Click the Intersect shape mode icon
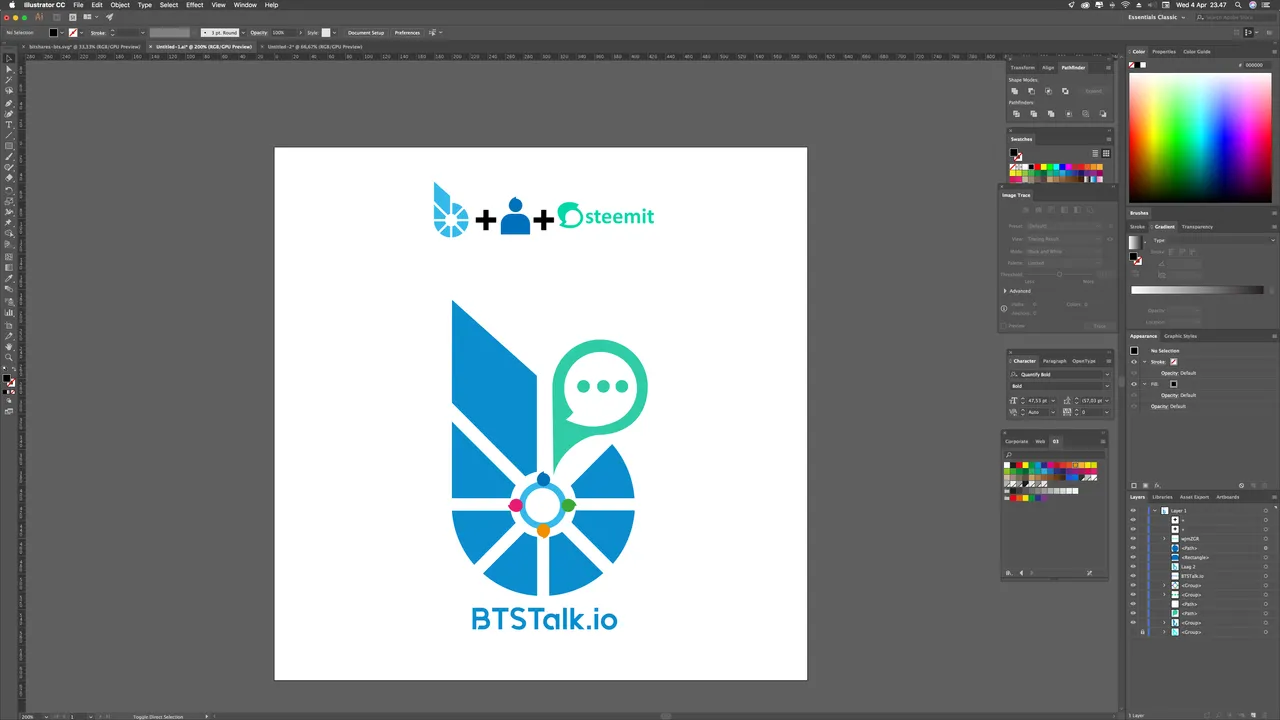 point(1048,91)
